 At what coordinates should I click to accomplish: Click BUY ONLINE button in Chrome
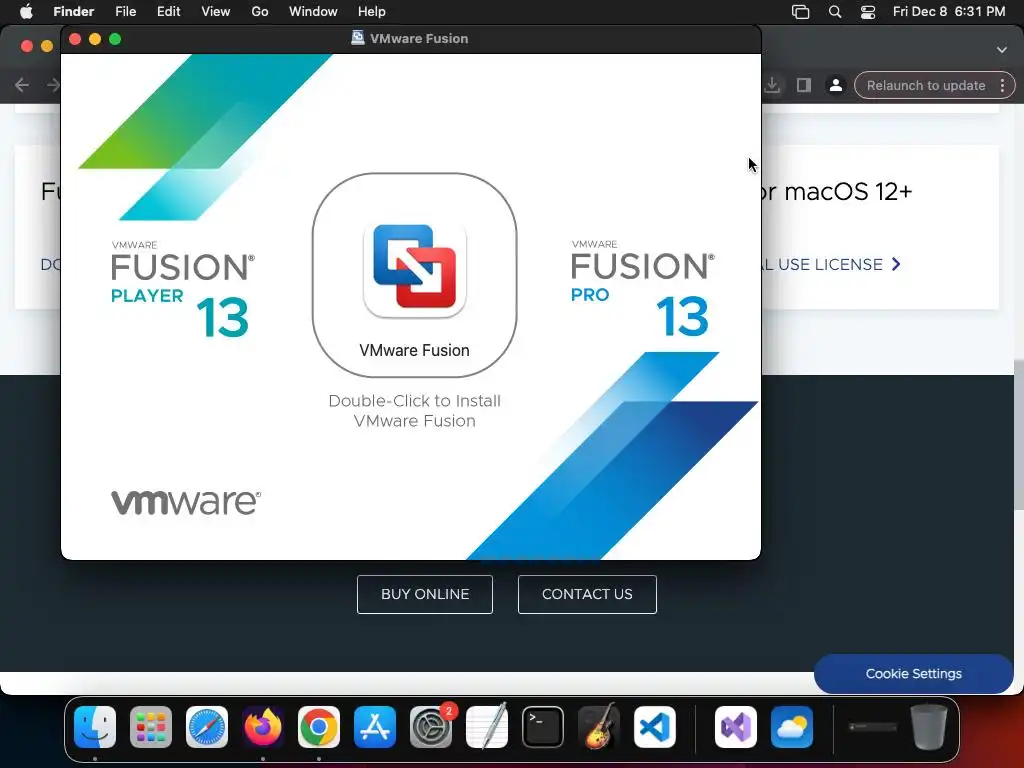pyautogui.click(x=424, y=594)
